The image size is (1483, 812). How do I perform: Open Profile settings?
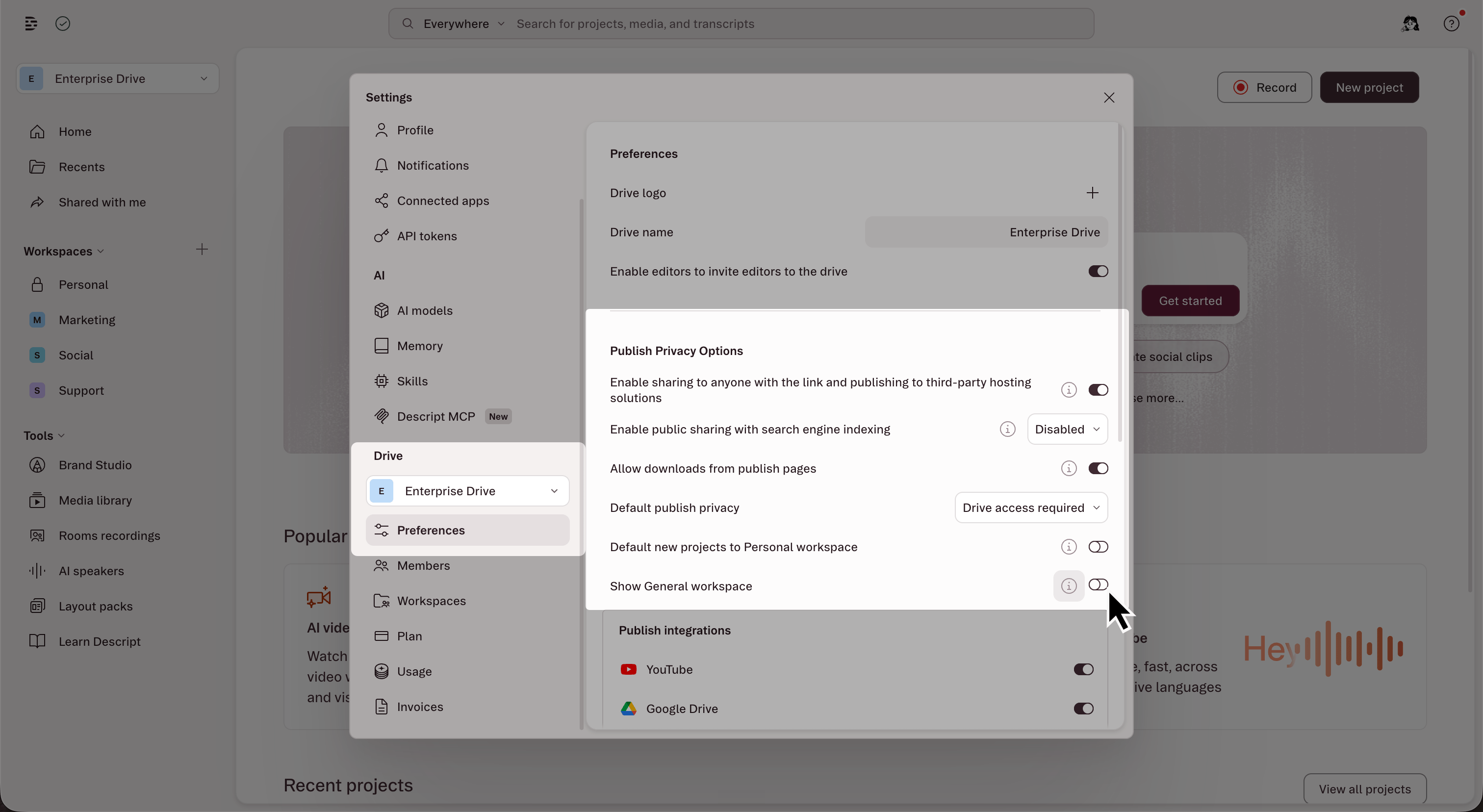[467, 130]
